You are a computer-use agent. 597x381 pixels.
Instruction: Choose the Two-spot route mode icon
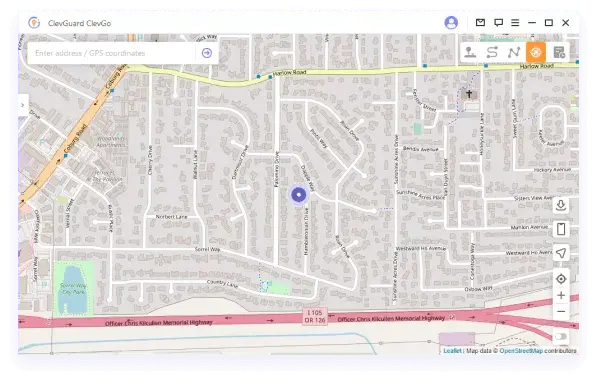(492, 52)
